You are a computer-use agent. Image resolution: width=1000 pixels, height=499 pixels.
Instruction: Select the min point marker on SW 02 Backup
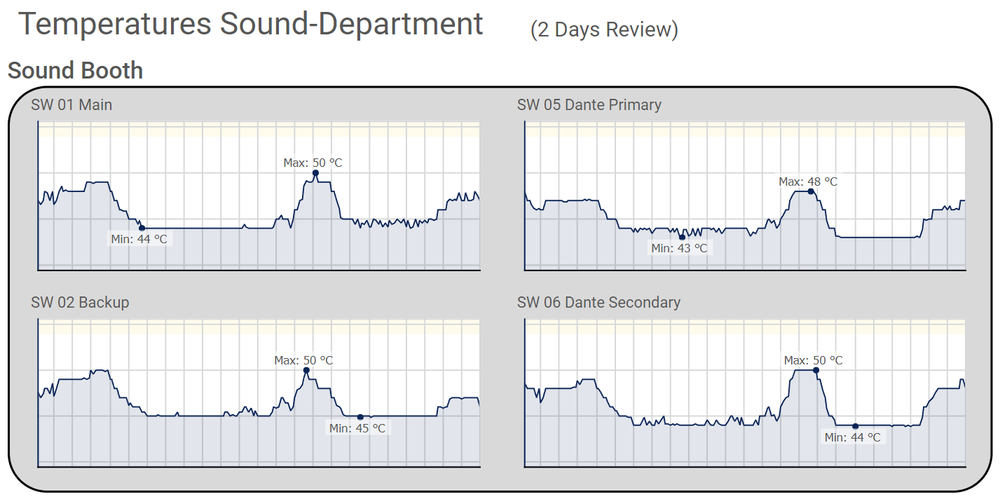click(360, 417)
